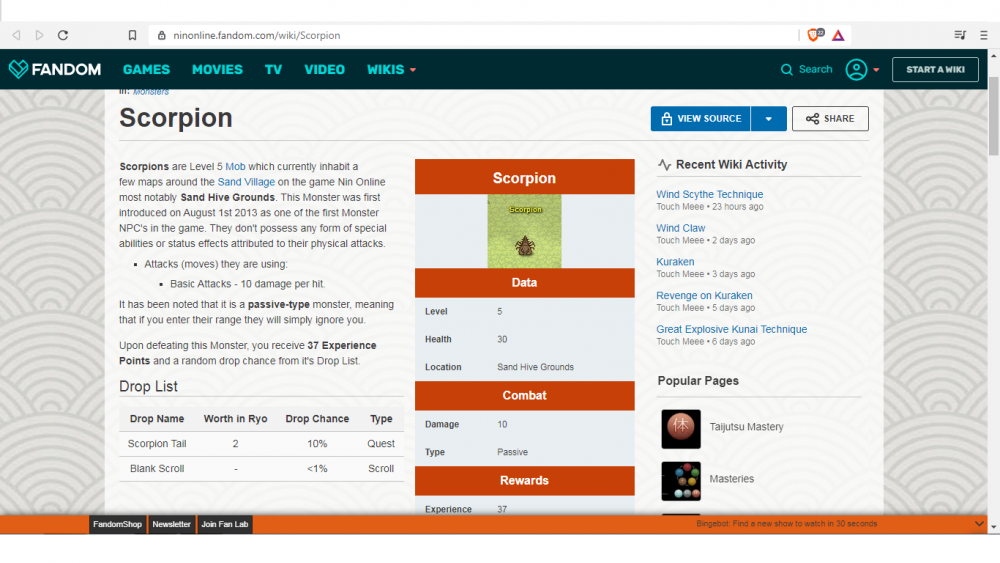Expand the View Source dropdown arrow
This screenshot has width=1000, height=563.
(x=768, y=119)
